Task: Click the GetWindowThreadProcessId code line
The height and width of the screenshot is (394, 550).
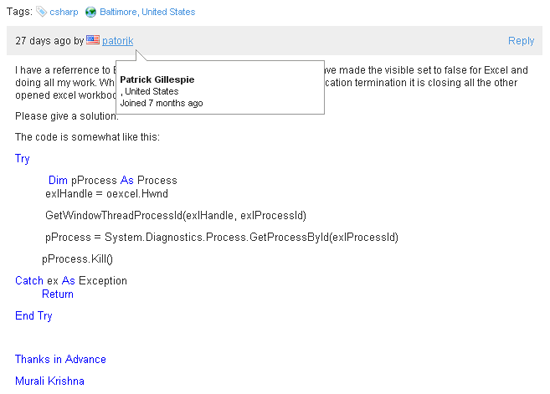Action: (176, 215)
